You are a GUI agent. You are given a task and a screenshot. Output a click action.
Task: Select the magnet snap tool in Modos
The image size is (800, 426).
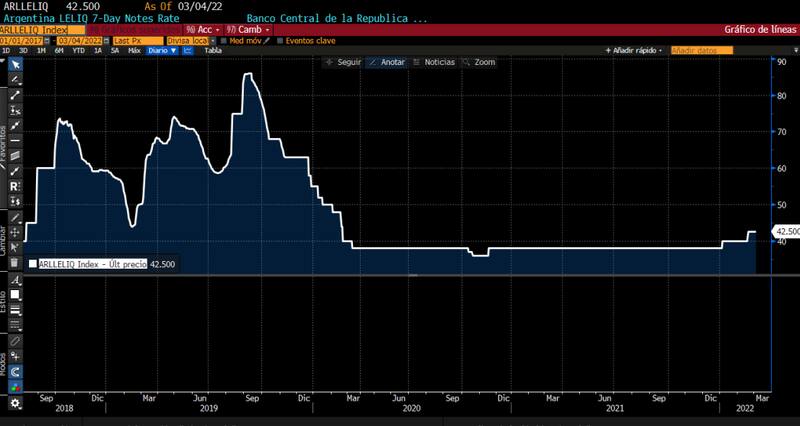coord(15,371)
